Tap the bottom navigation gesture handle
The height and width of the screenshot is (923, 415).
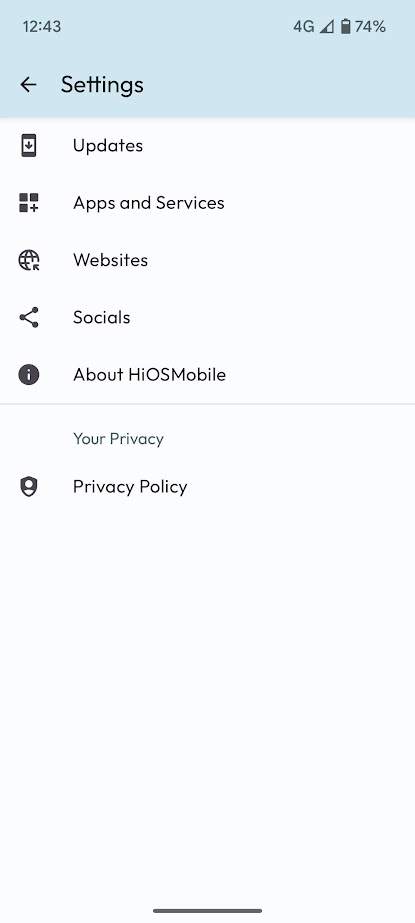tap(207, 911)
